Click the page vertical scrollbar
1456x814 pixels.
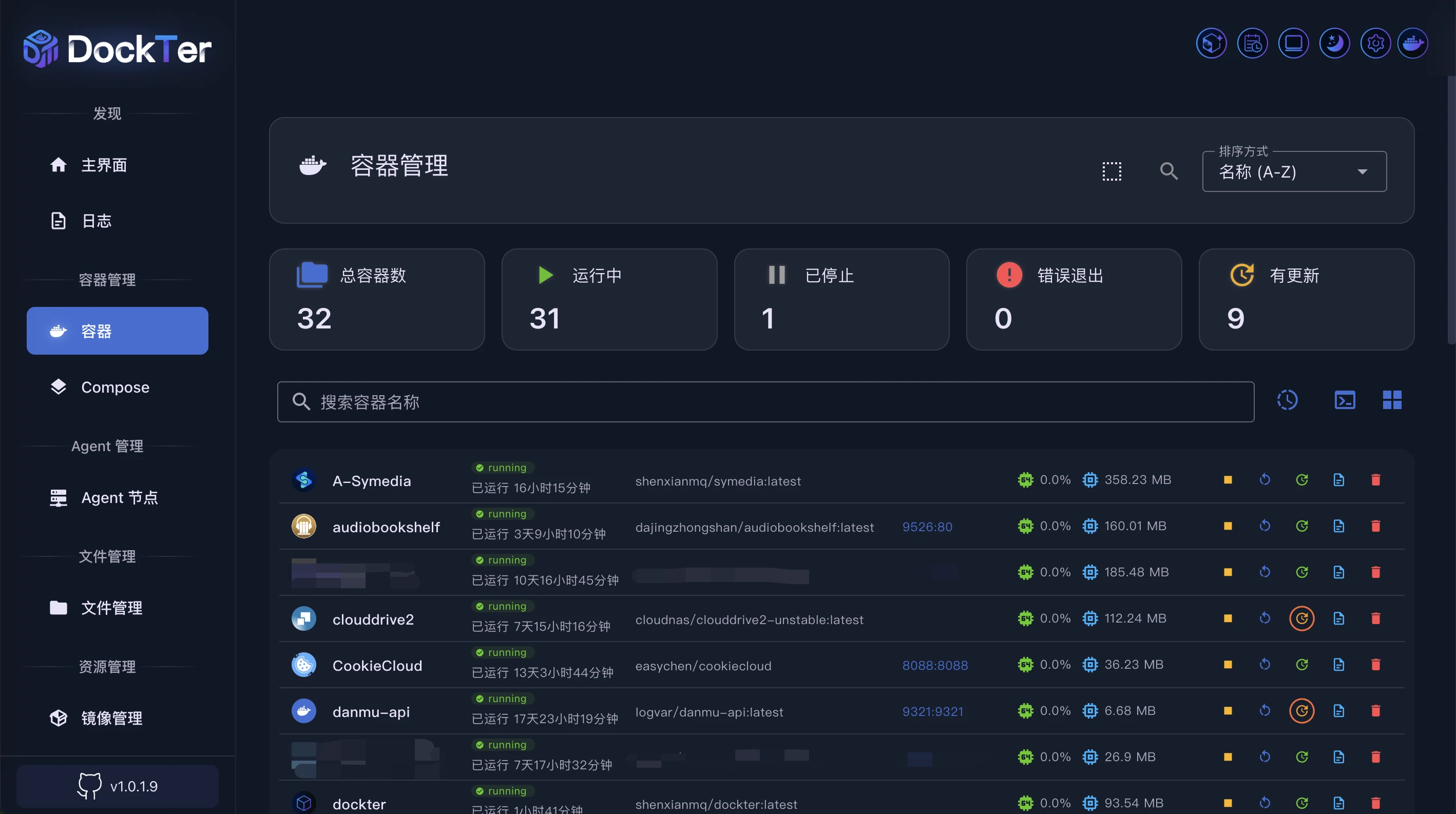pyautogui.click(x=1450, y=209)
